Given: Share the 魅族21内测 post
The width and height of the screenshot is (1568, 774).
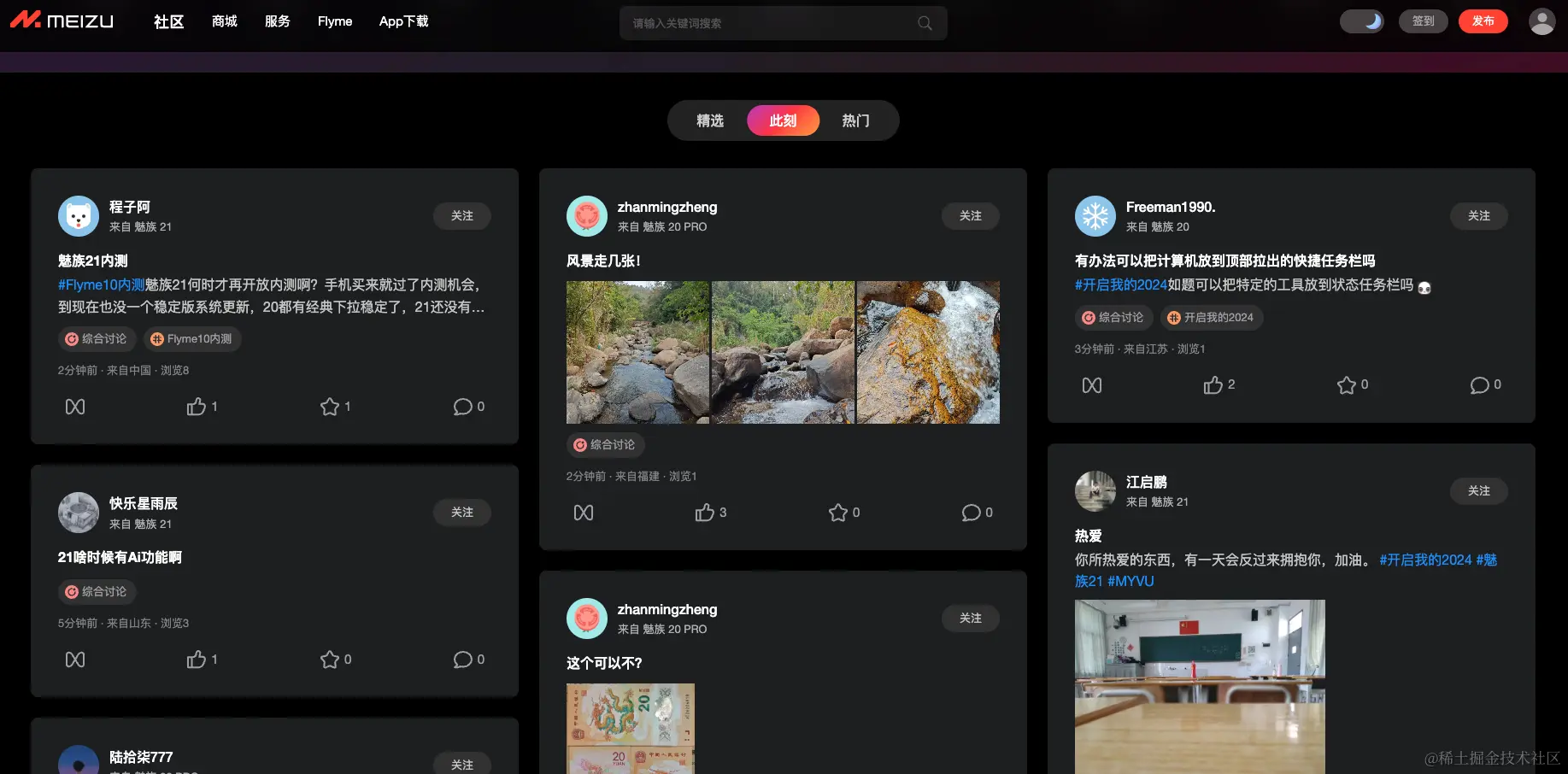Looking at the screenshot, I should 75,407.
